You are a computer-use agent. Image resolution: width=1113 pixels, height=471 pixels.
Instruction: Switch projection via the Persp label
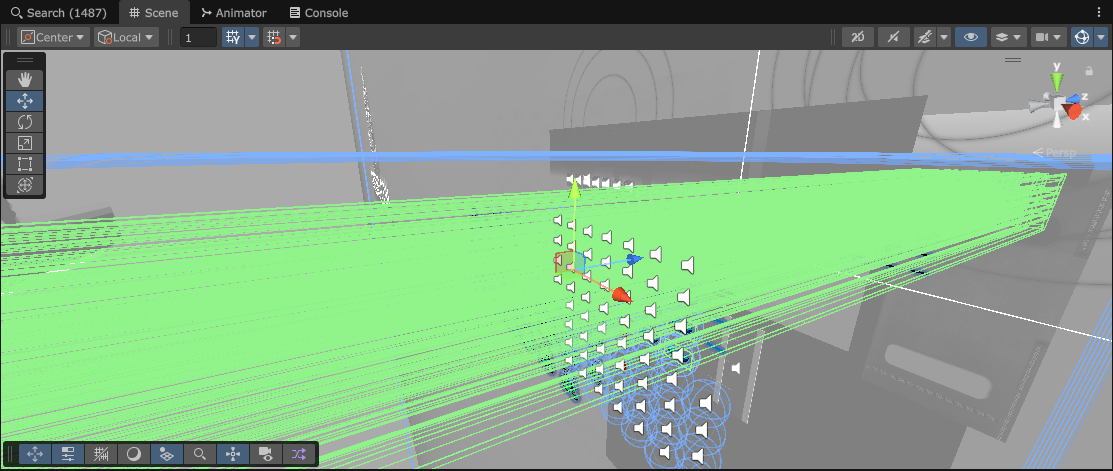(x=1054, y=152)
